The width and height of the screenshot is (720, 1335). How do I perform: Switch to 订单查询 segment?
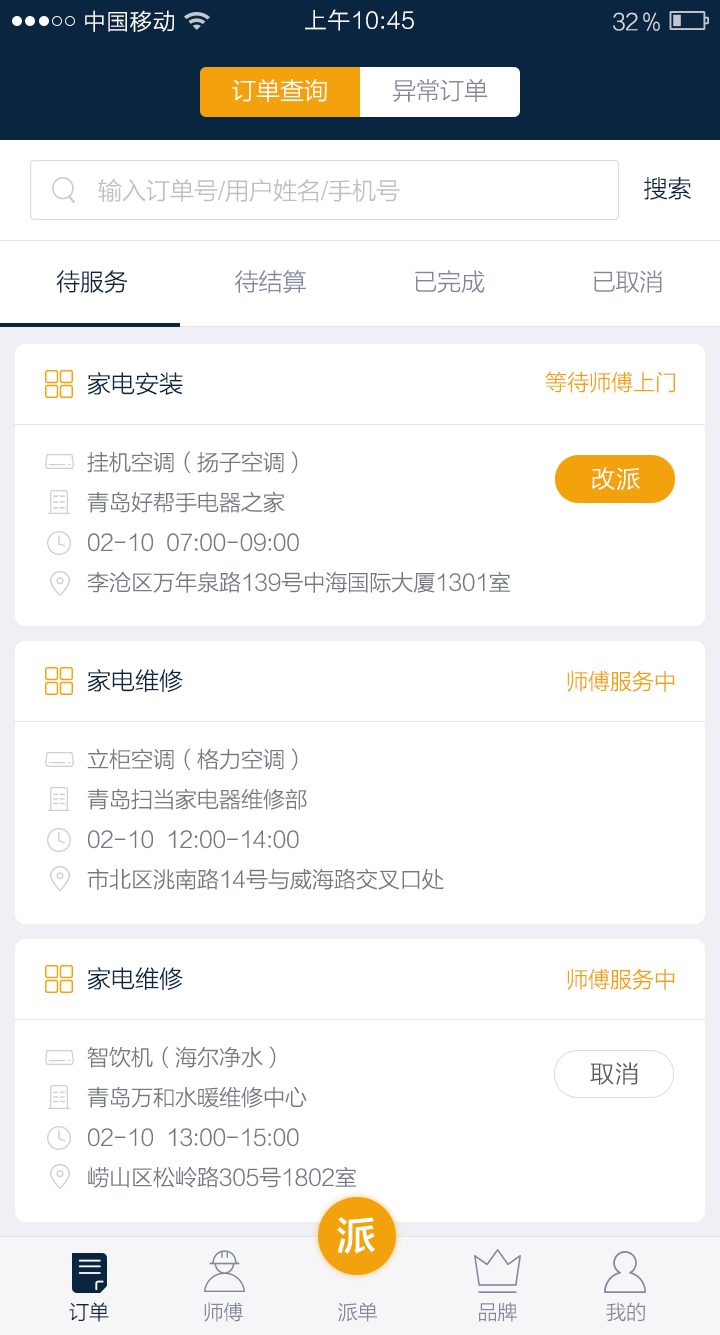tap(280, 92)
